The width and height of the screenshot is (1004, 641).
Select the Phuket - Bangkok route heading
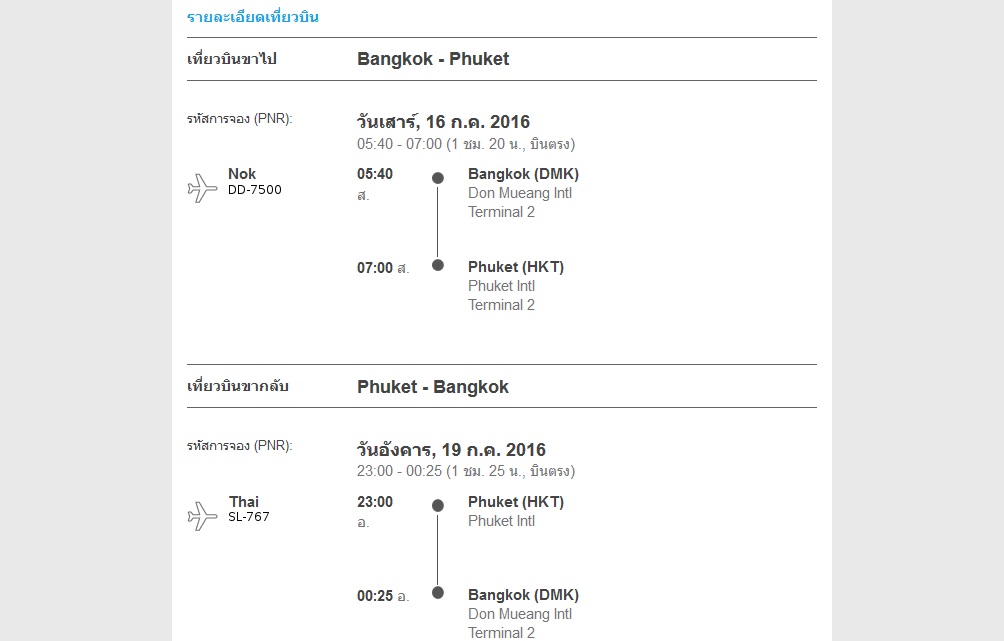[433, 387]
